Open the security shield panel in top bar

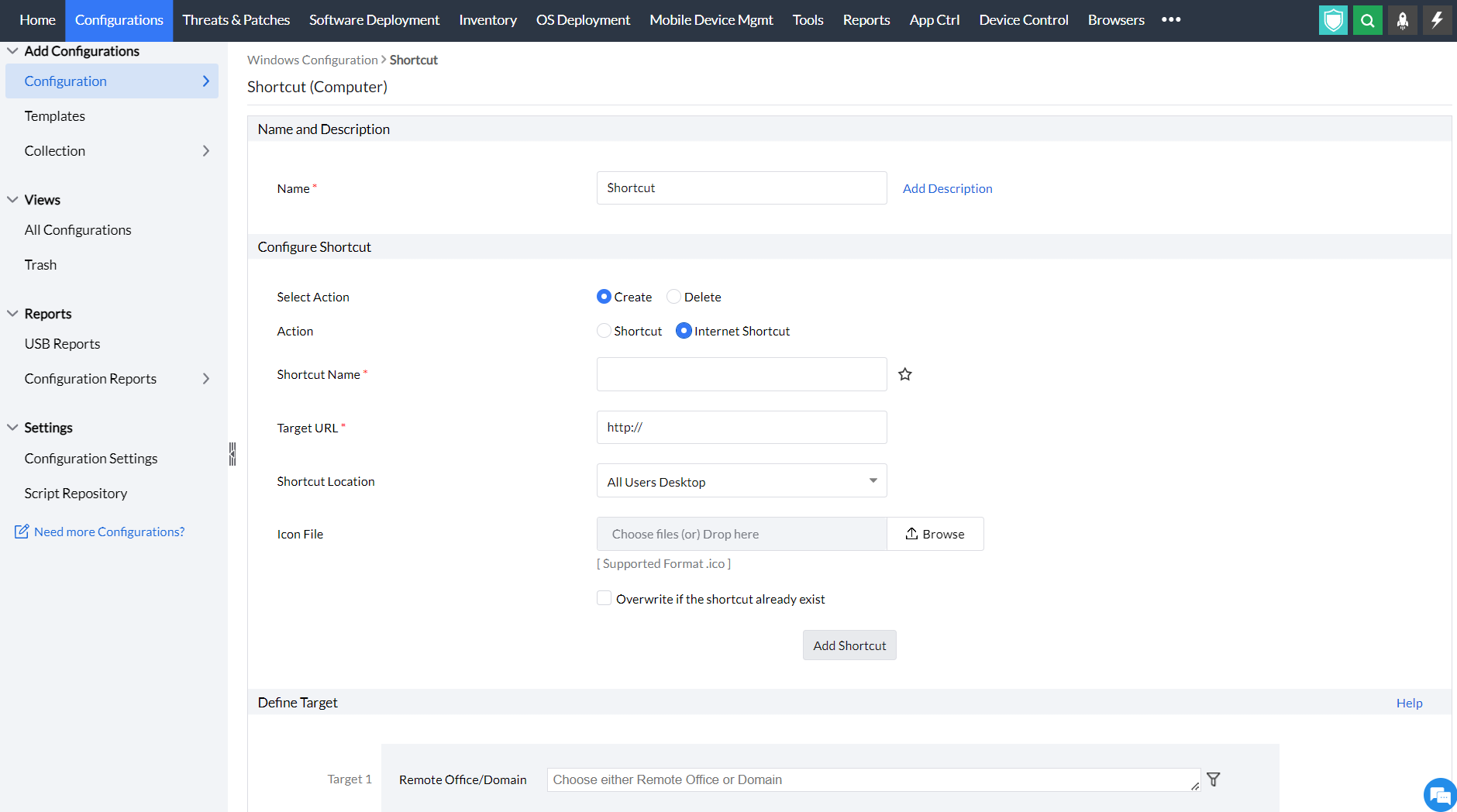1332,20
